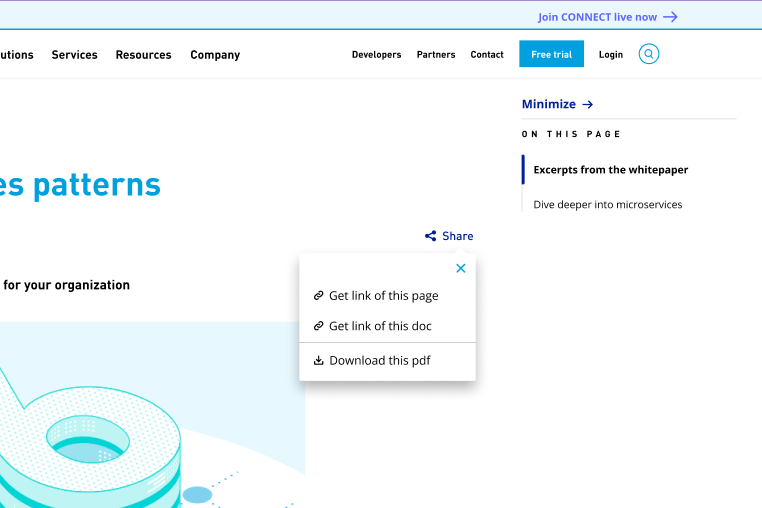Choose 'Download this pdf' option
Viewport: 762px width, 508px height.
tap(380, 360)
